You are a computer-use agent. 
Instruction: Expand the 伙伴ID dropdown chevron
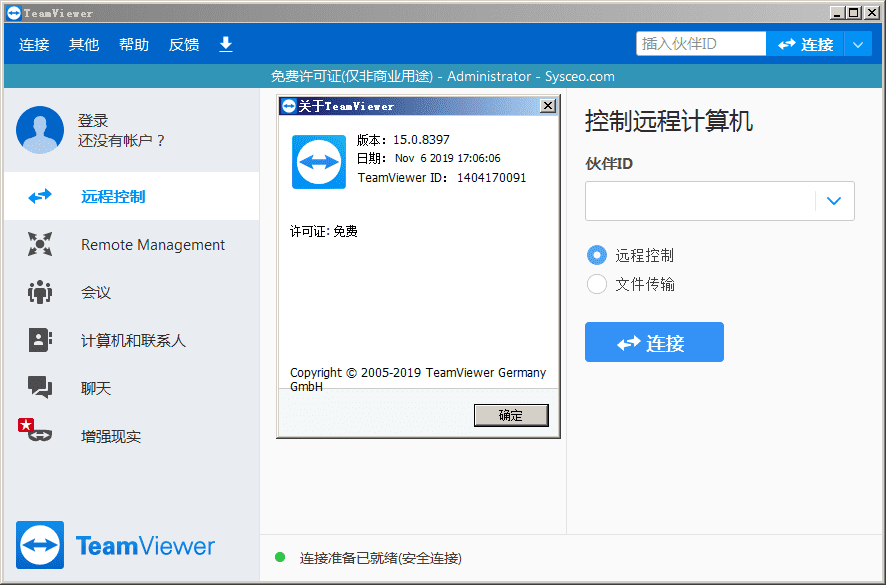coord(834,201)
